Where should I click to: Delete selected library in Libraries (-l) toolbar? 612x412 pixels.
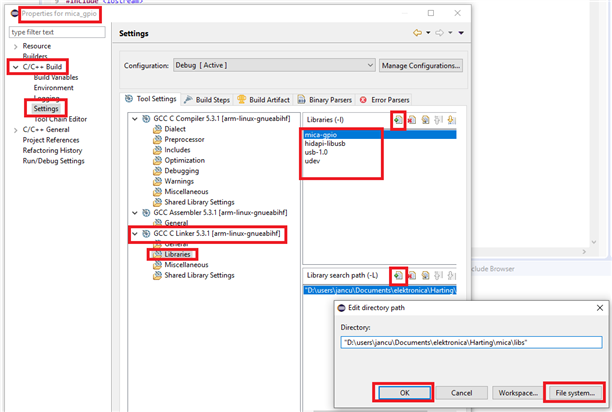[x=412, y=120]
